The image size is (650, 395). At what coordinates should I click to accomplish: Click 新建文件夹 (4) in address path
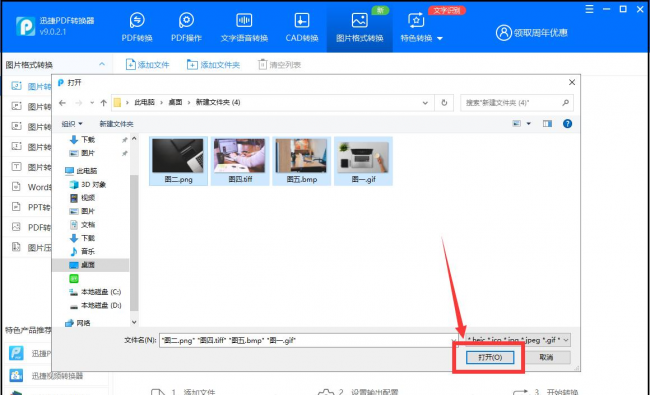(218, 102)
